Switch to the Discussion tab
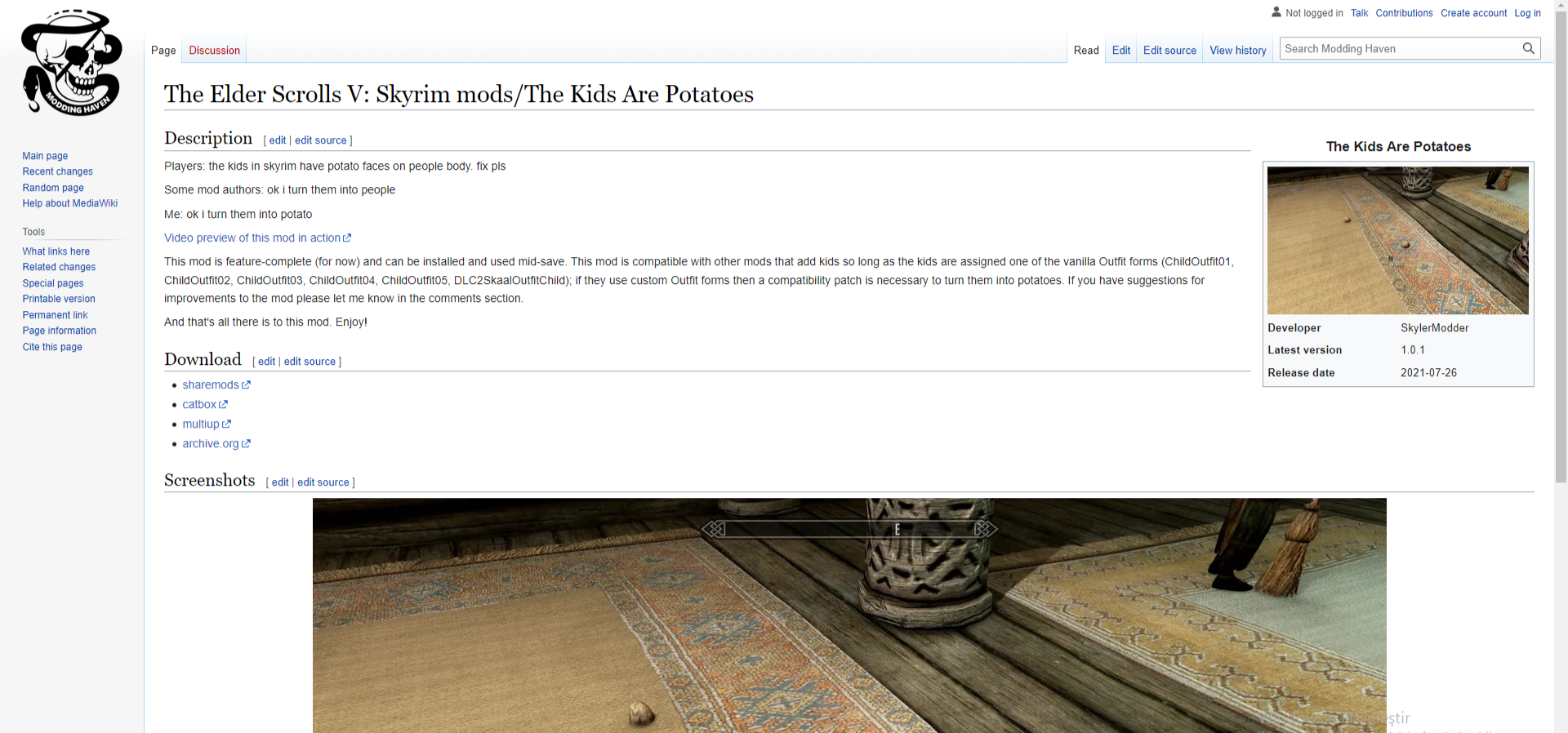1568x733 pixels. coord(215,51)
